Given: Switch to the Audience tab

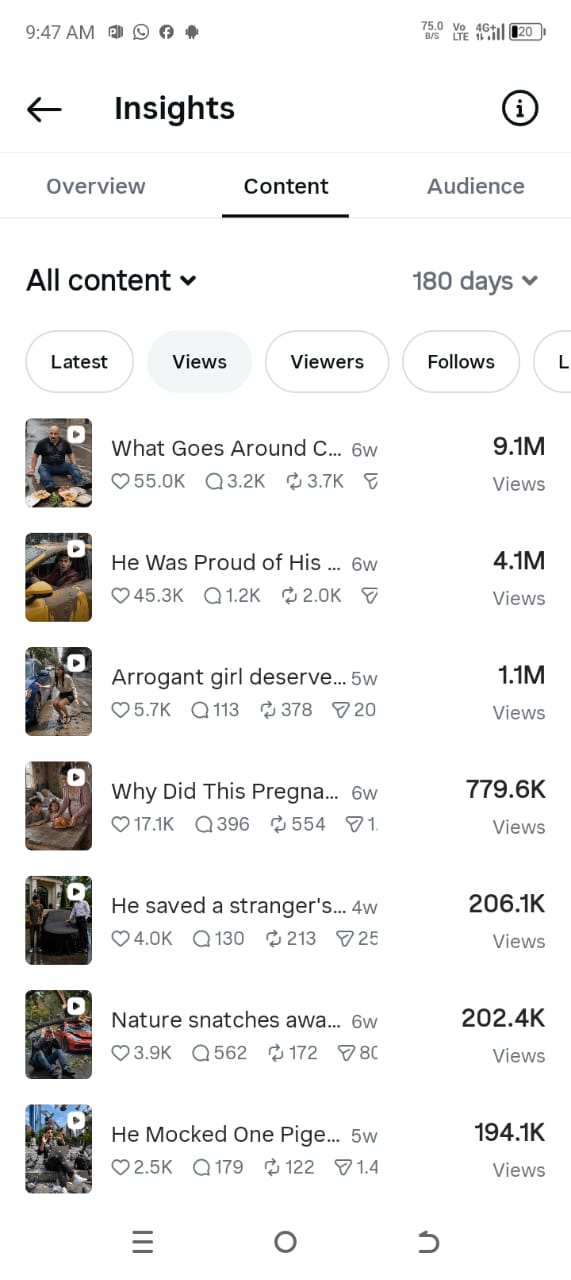Looking at the screenshot, I should [x=476, y=186].
